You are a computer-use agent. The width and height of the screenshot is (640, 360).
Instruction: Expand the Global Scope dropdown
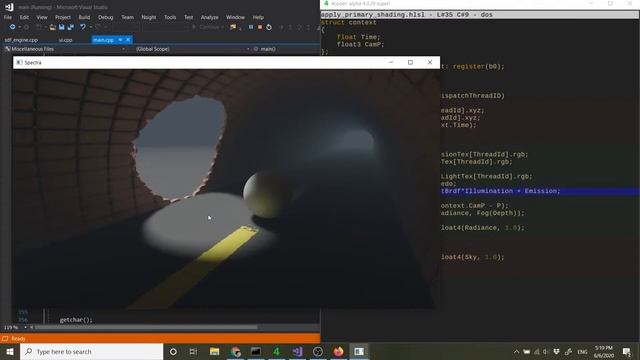pos(248,49)
